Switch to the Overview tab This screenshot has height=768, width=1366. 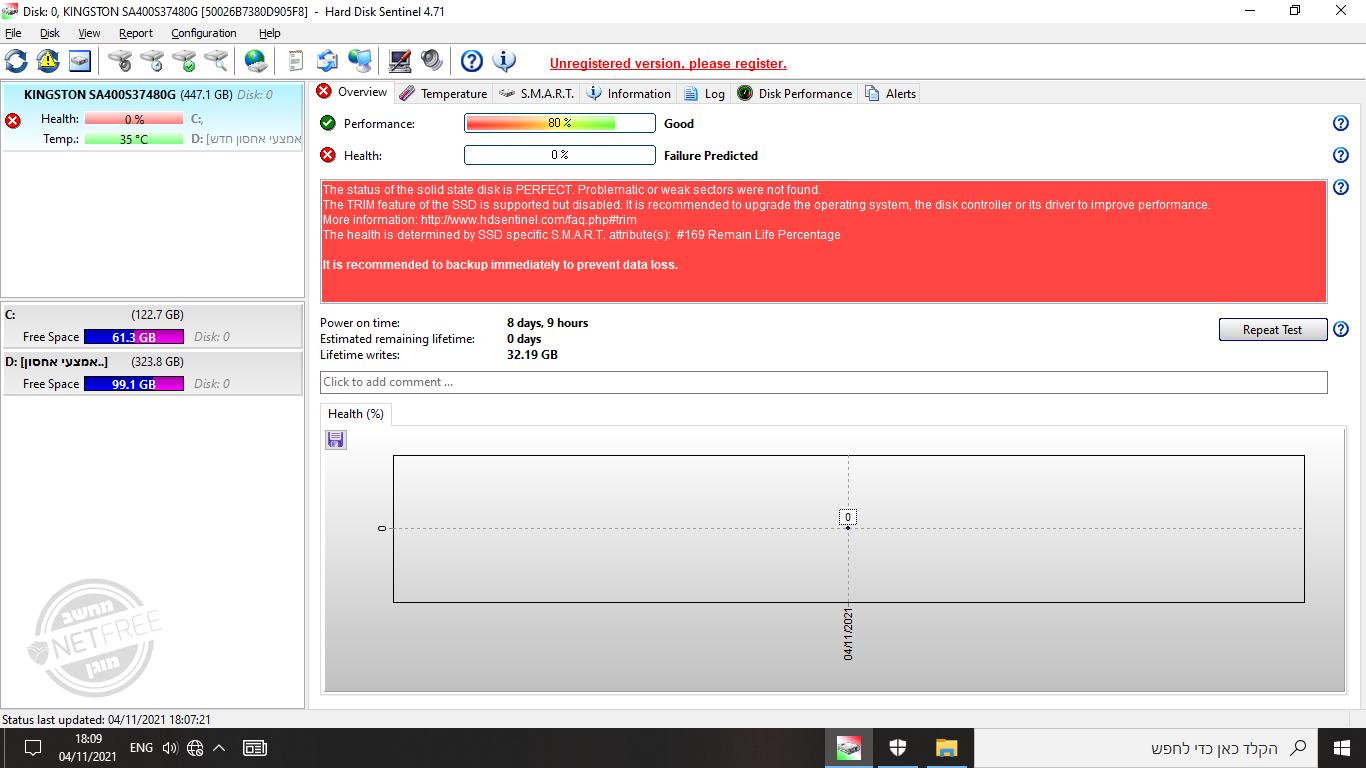tap(352, 92)
